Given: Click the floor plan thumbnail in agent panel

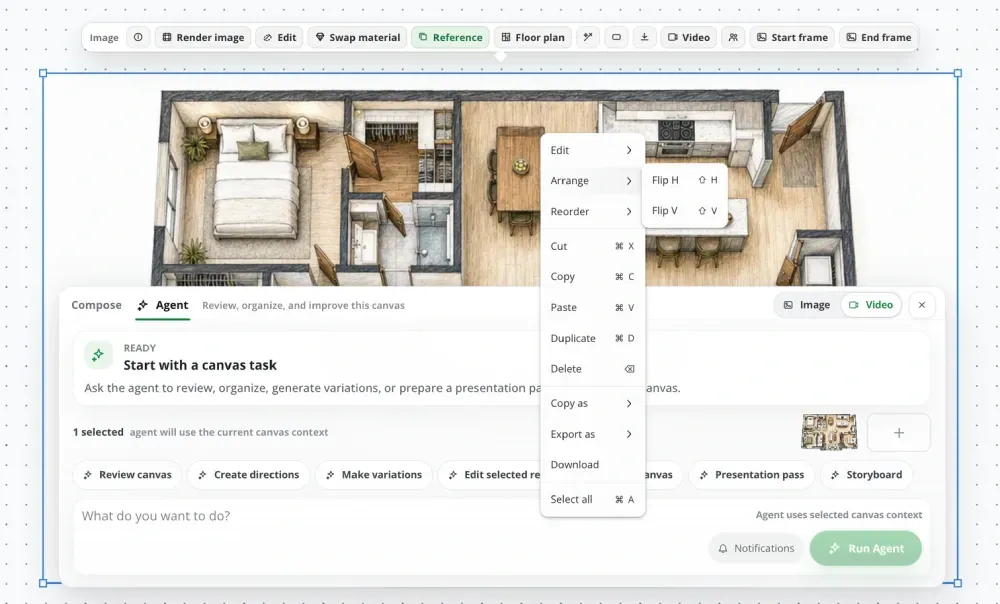Looking at the screenshot, I should point(829,432).
